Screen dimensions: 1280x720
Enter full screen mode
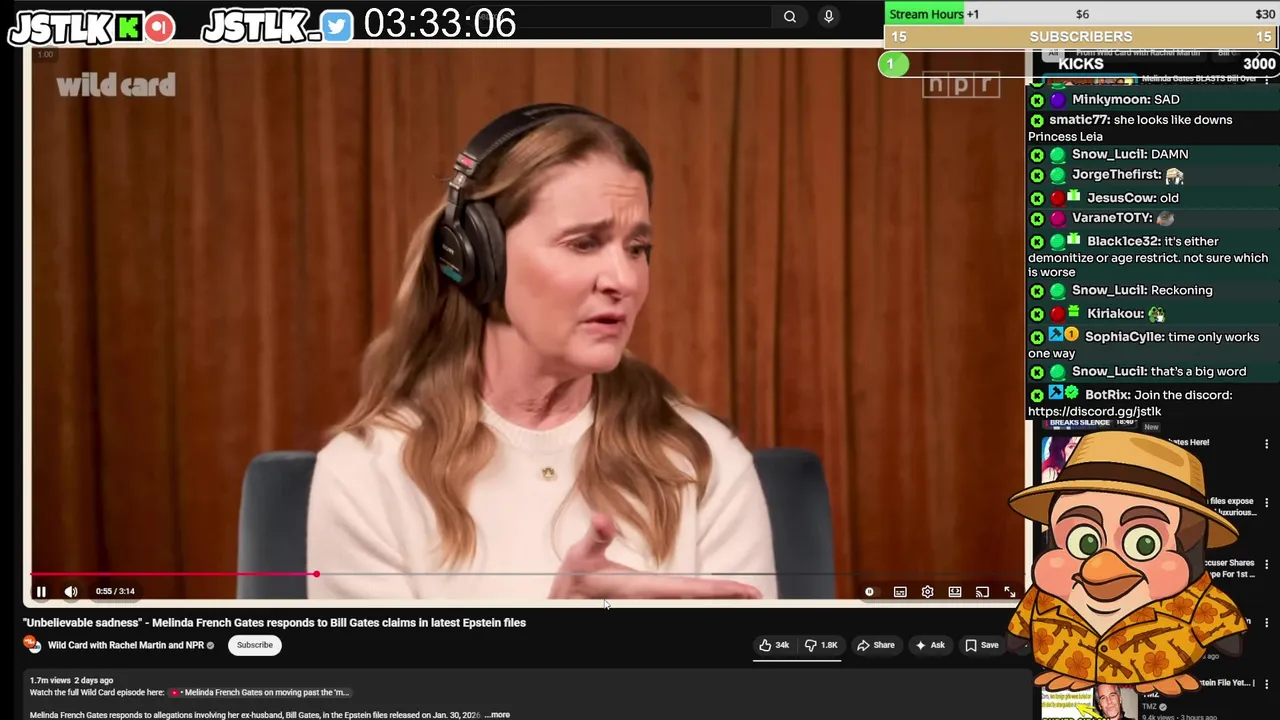point(1009,592)
